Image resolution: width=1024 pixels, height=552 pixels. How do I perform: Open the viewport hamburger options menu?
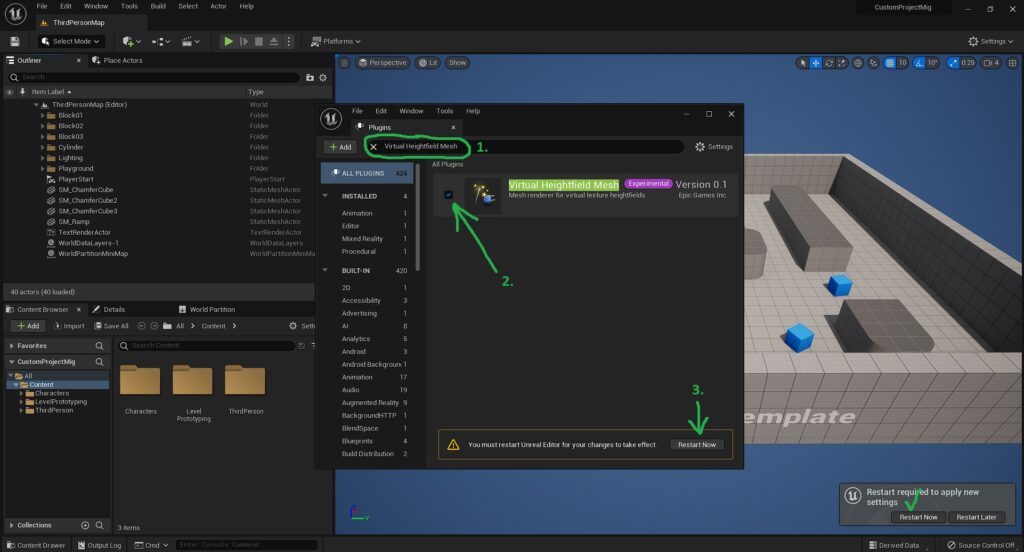coord(344,63)
